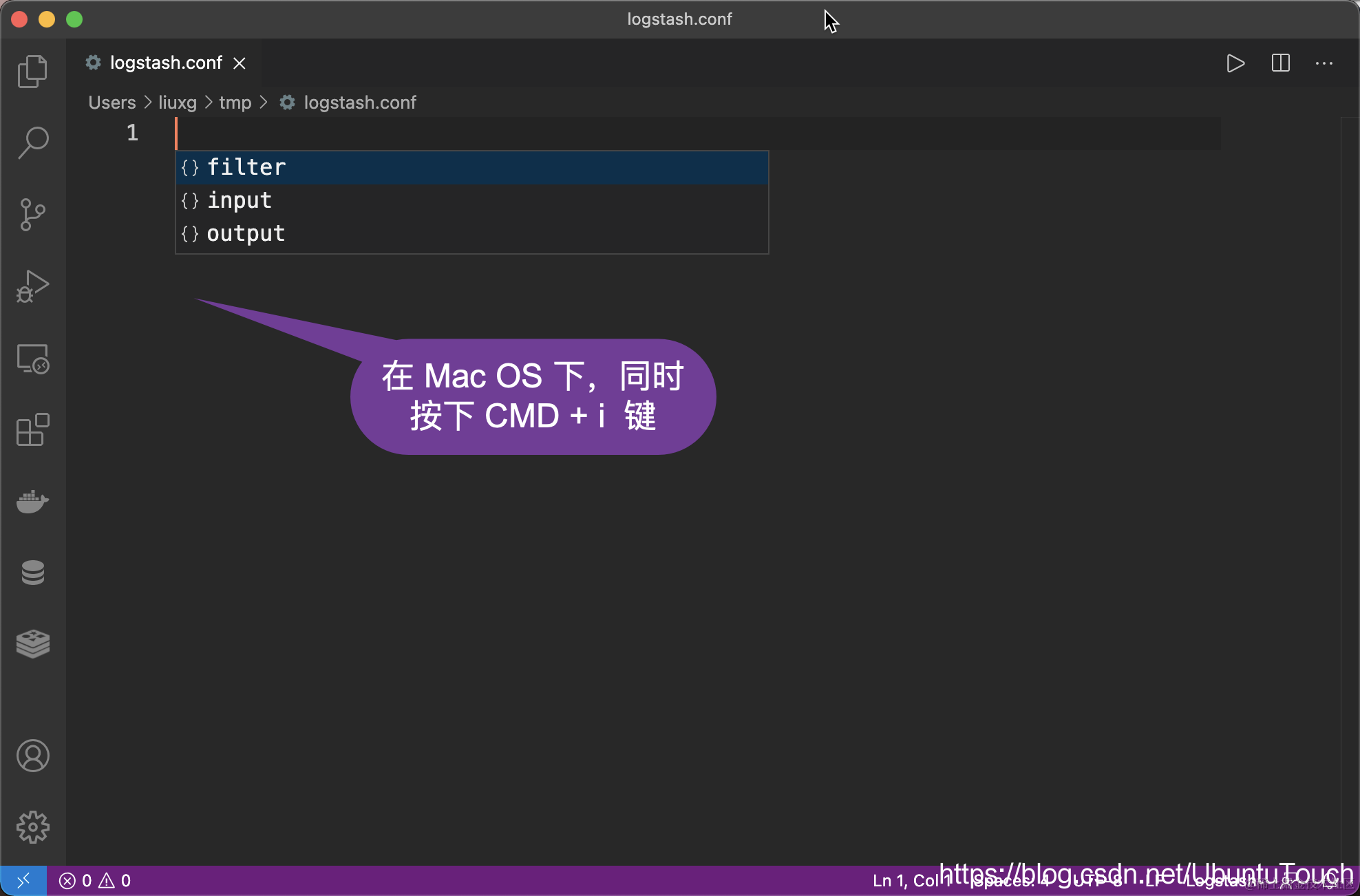Open the Explorer view in activity bar

(x=32, y=72)
